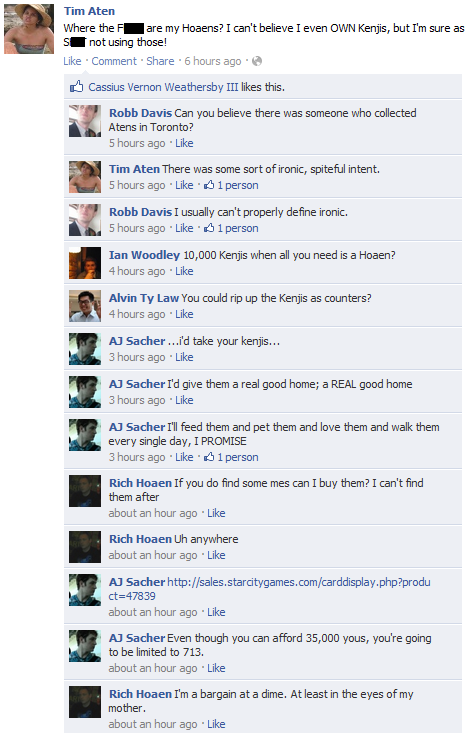470x733 pixels.
Task: Like the main post by Tim Aten
Action: pos(72,61)
